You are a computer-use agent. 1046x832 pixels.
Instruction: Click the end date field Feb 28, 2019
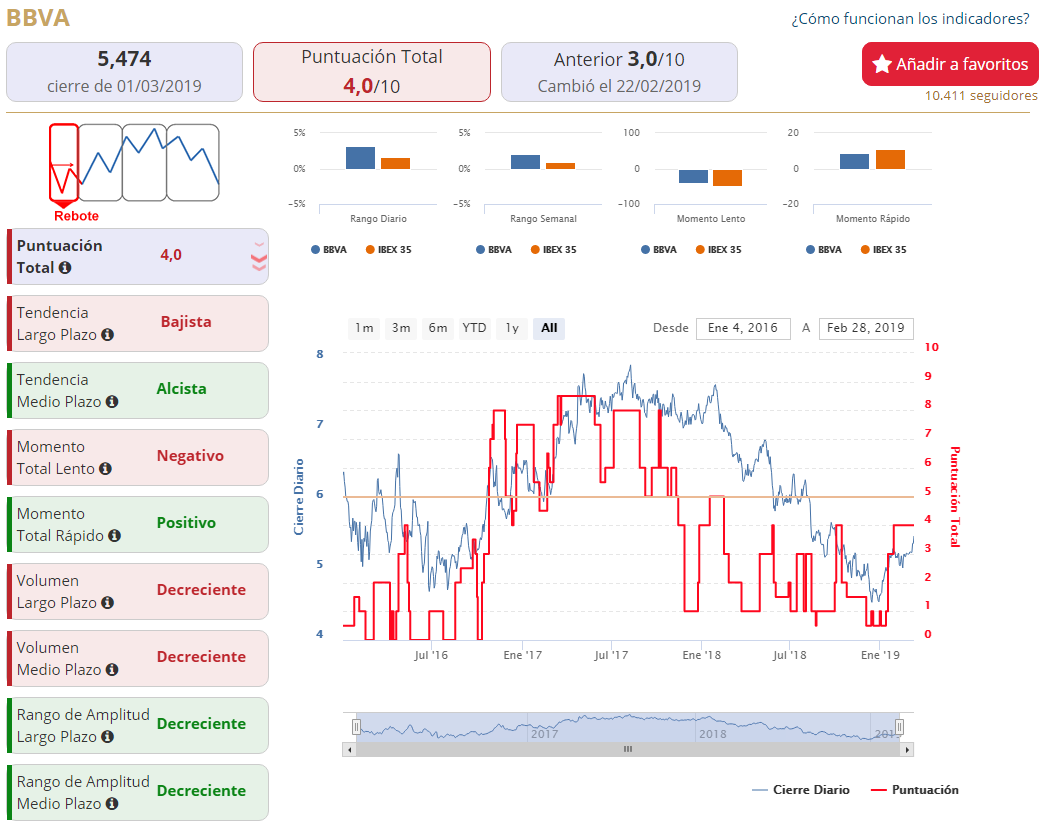[x=866, y=328]
